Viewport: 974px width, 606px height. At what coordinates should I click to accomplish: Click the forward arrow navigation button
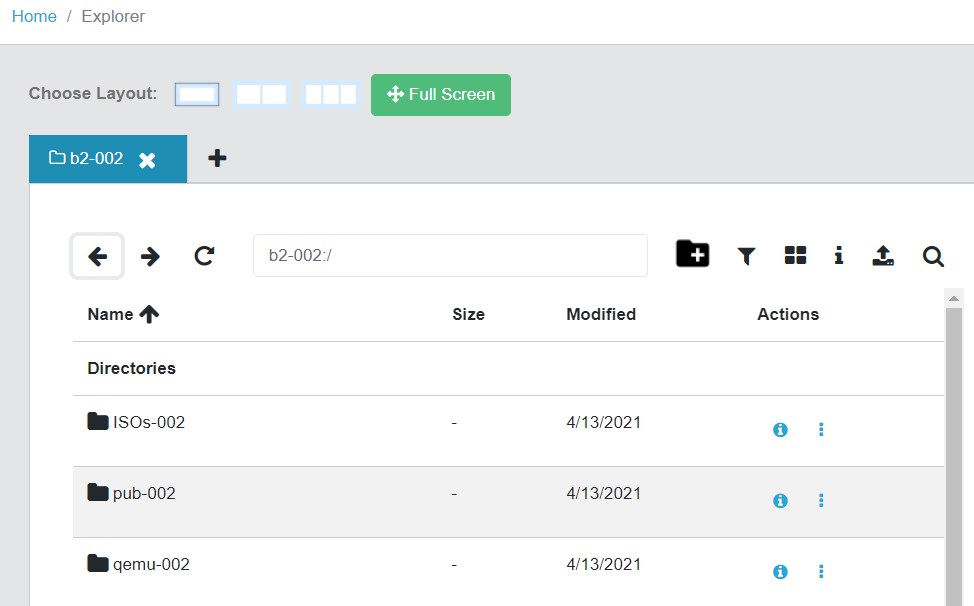150,256
